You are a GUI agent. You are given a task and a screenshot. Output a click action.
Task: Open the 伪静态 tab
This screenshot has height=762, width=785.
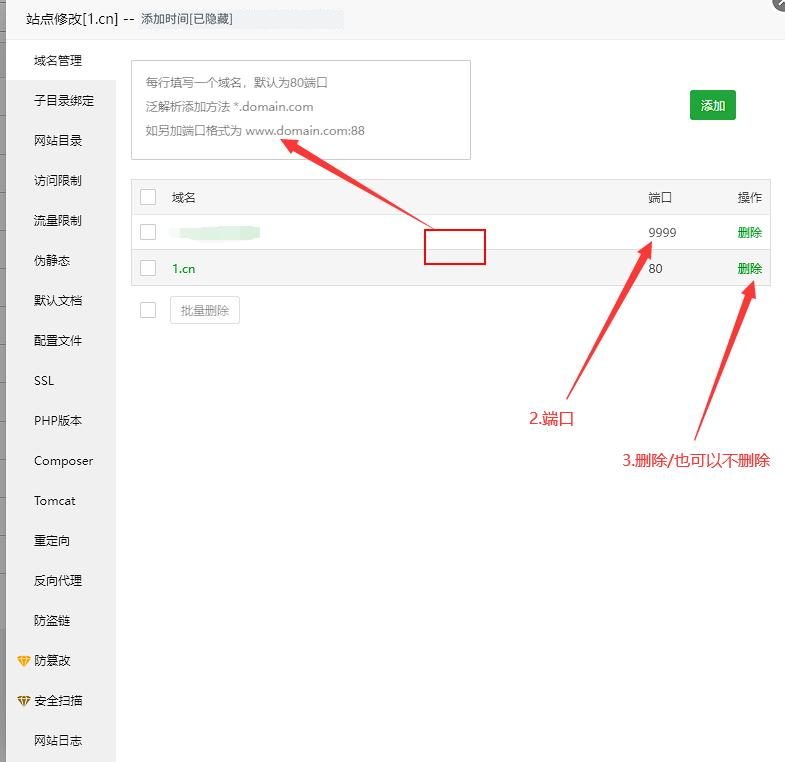pos(61,261)
